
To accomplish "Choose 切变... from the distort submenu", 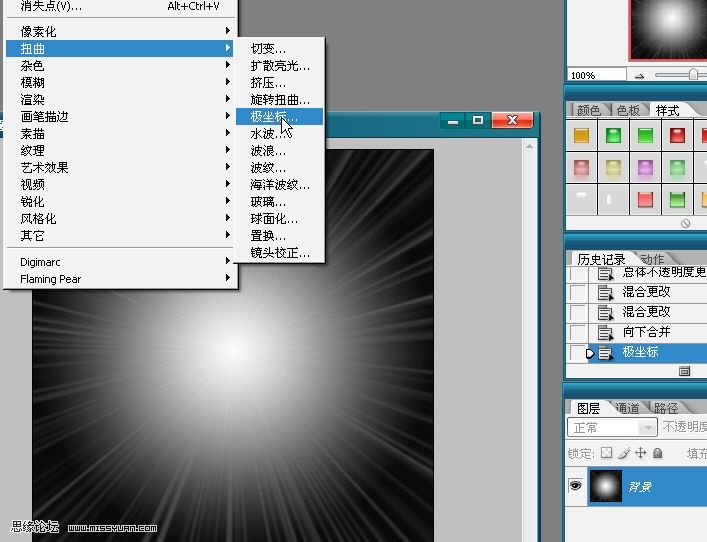I will coord(280,48).
